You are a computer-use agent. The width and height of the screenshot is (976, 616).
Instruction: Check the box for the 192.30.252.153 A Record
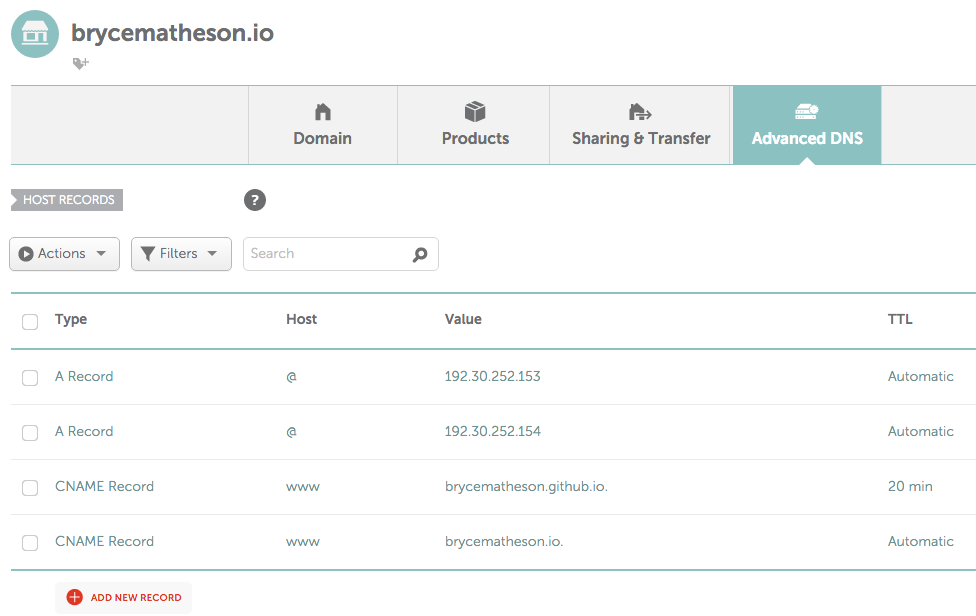pyautogui.click(x=30, y=376)
